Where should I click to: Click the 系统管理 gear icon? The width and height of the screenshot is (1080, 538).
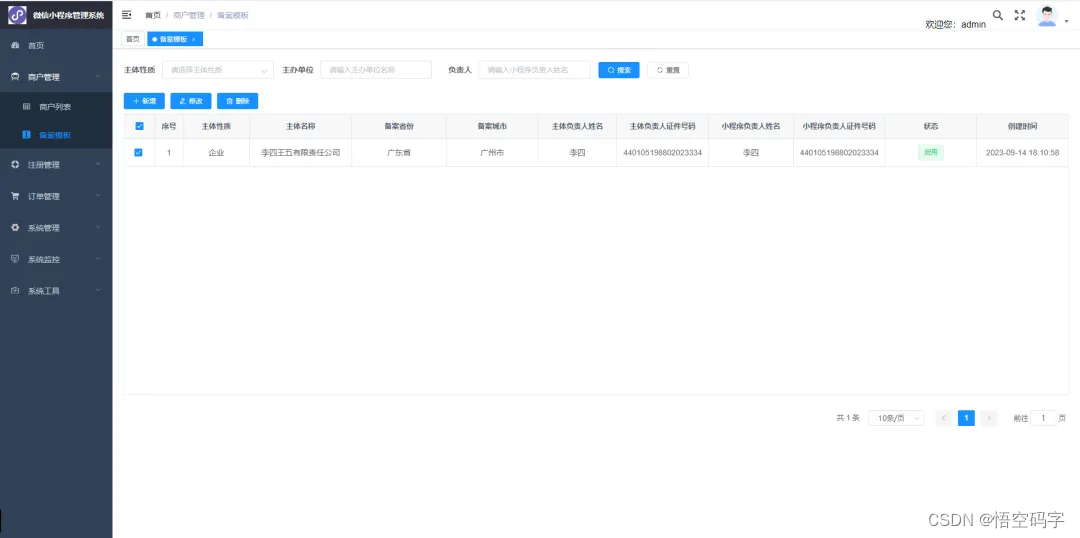(15, 228)
